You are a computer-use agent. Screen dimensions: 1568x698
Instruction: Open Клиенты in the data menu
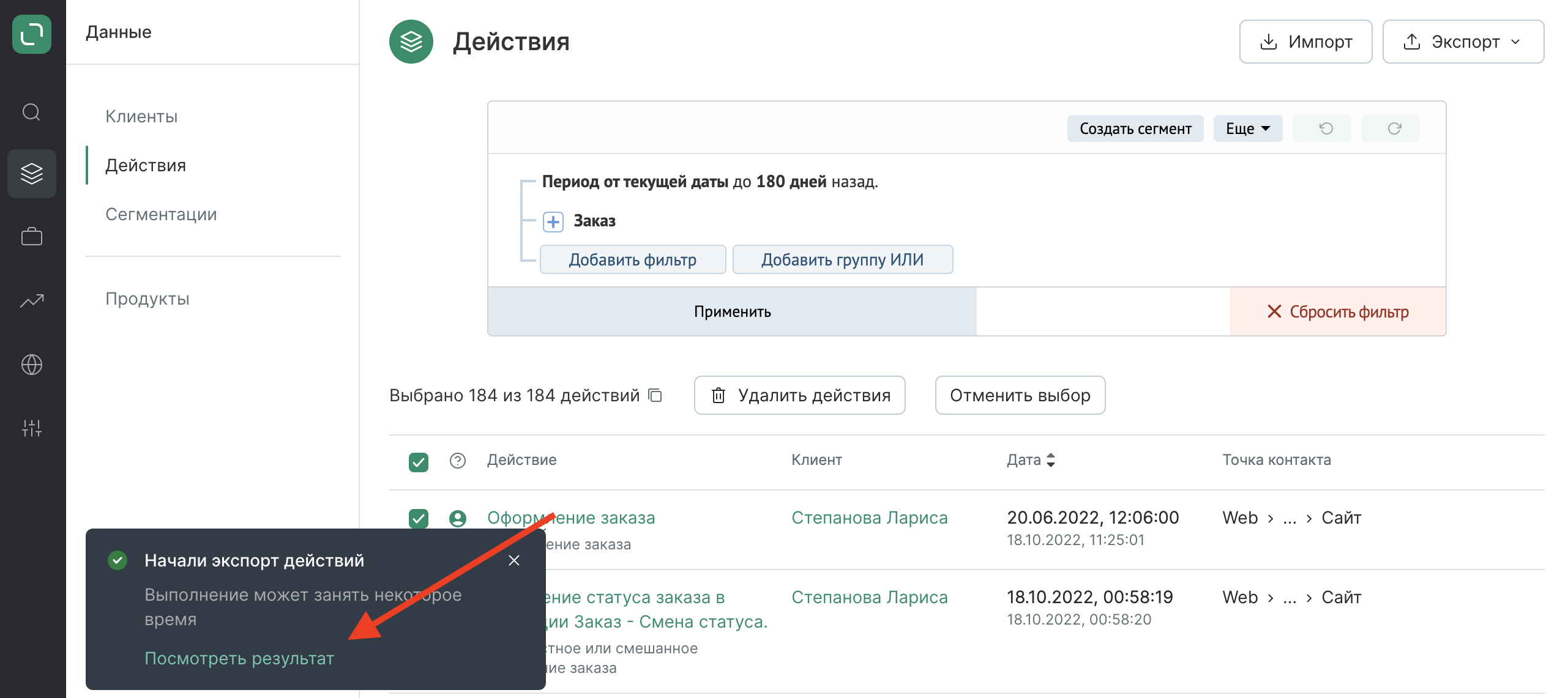[x=141, y=116]
